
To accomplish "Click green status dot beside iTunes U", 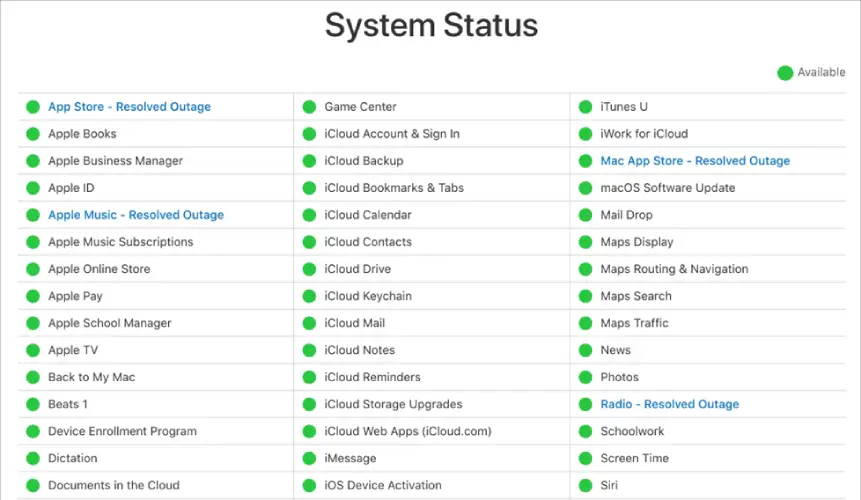I will click(x=585, y=107).
